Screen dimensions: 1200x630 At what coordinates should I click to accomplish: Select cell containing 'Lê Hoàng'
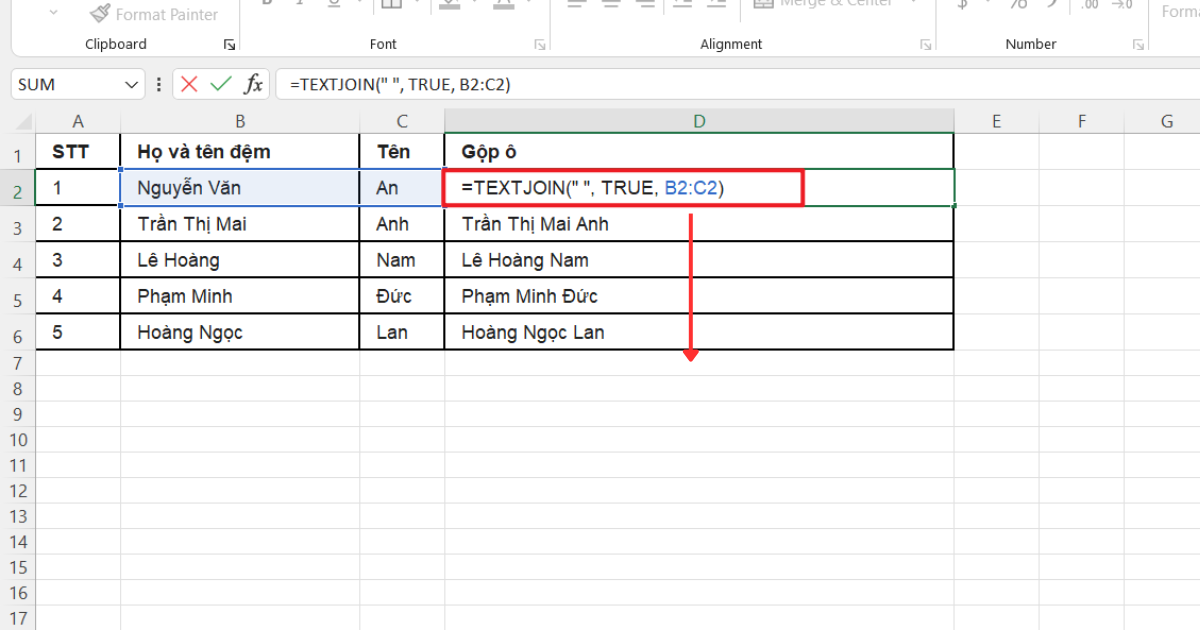coord(240,260)
